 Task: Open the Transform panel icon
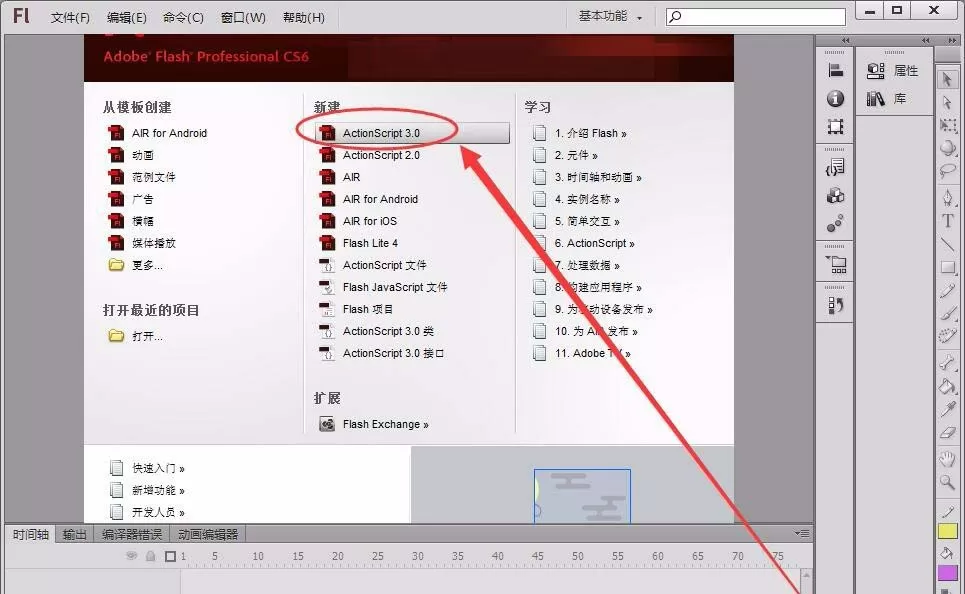(835, 127)
